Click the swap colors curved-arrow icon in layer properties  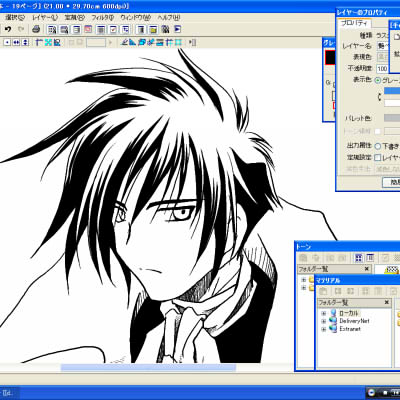pyautogui.click(x=379, y=97)
